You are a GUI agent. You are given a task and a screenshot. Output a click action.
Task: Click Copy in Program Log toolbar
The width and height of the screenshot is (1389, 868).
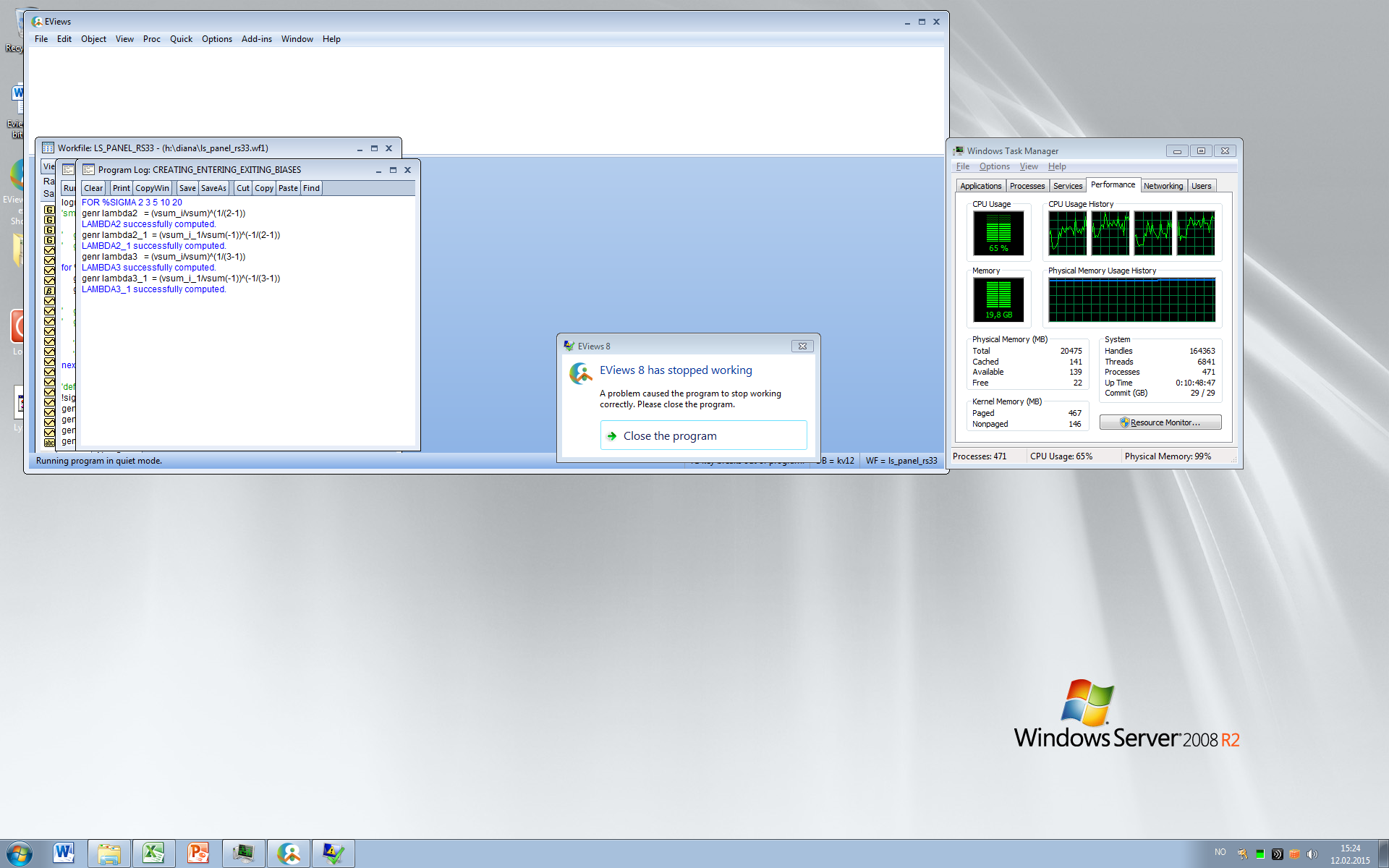(x=264, y=188)
